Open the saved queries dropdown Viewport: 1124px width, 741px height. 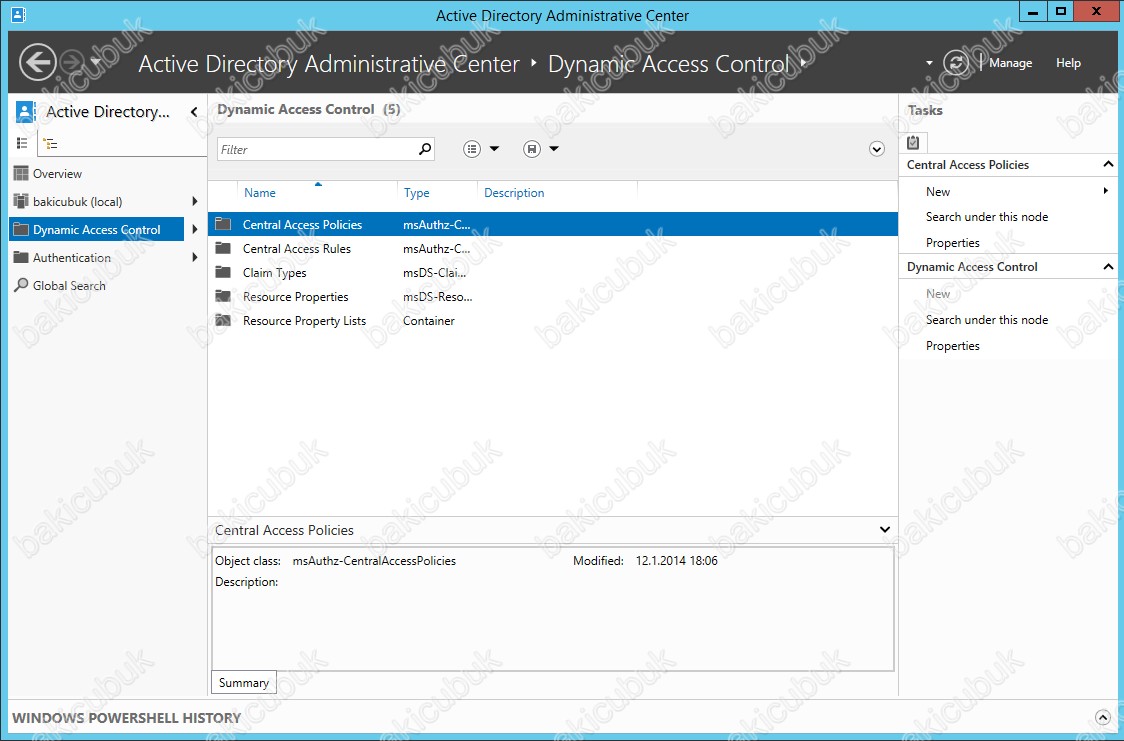pyautogui.click(x=540, y=149)
